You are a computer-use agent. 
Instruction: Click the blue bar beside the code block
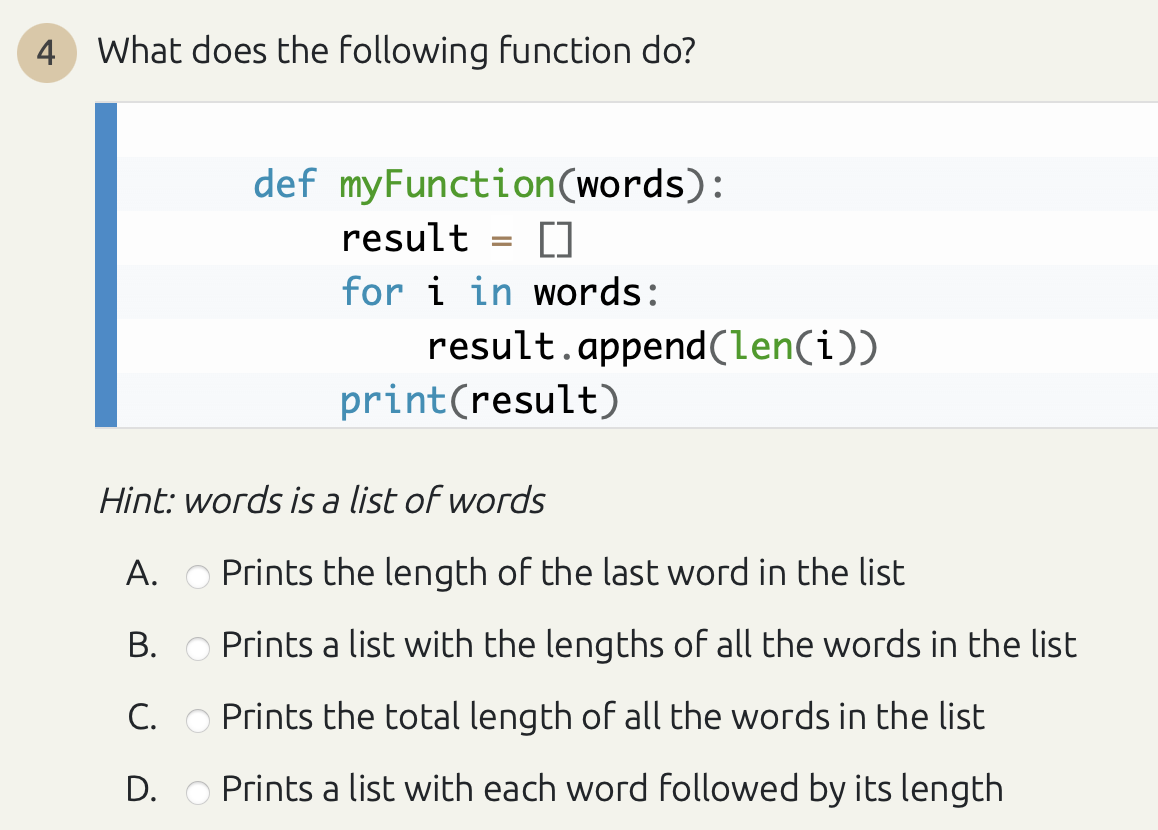pos(105,264)
